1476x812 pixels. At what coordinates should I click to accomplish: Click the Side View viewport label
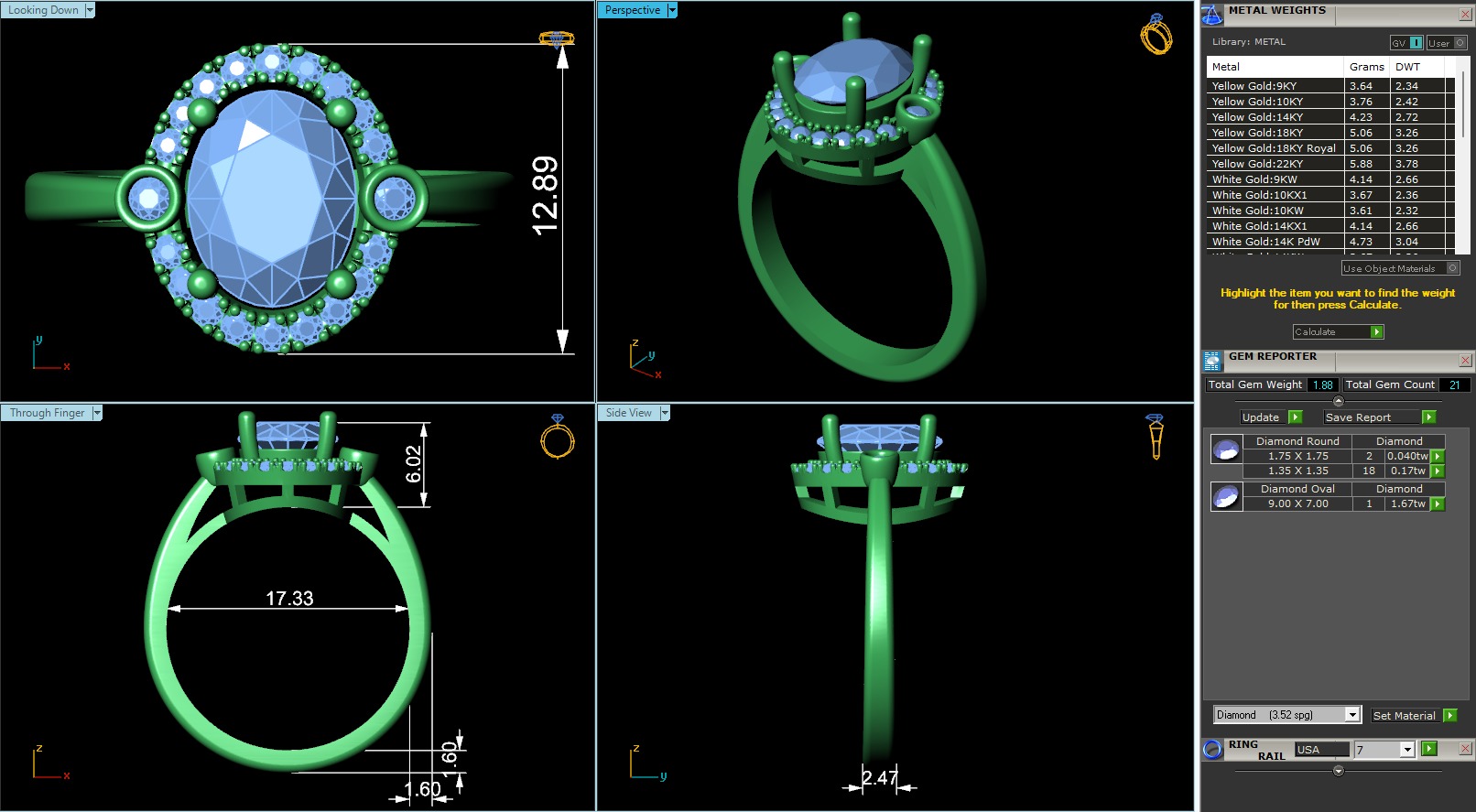point(629,413)
